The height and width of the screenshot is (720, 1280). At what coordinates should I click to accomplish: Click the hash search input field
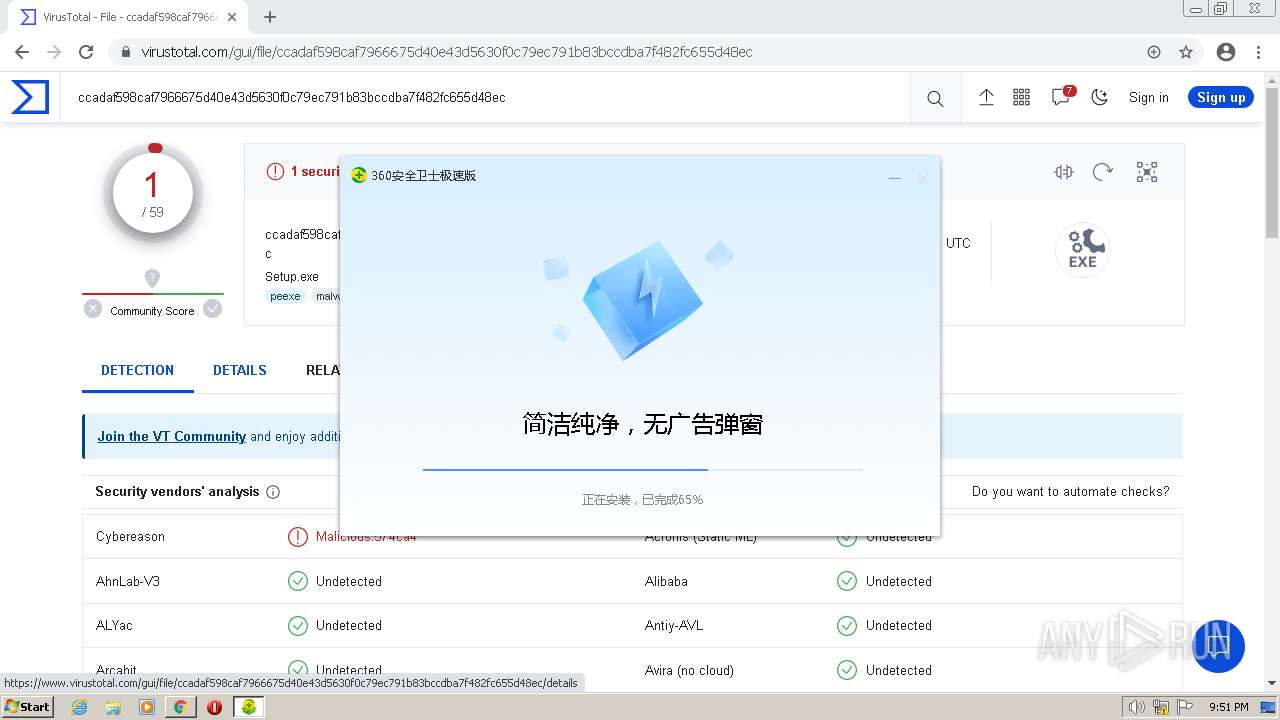click(485, 97)
